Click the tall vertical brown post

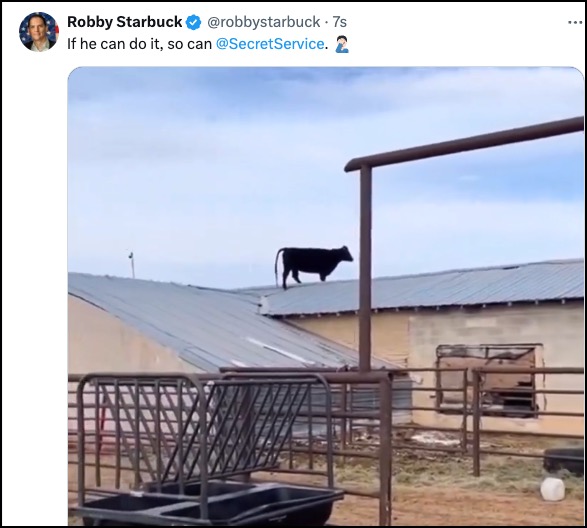(x=365, y=268)
